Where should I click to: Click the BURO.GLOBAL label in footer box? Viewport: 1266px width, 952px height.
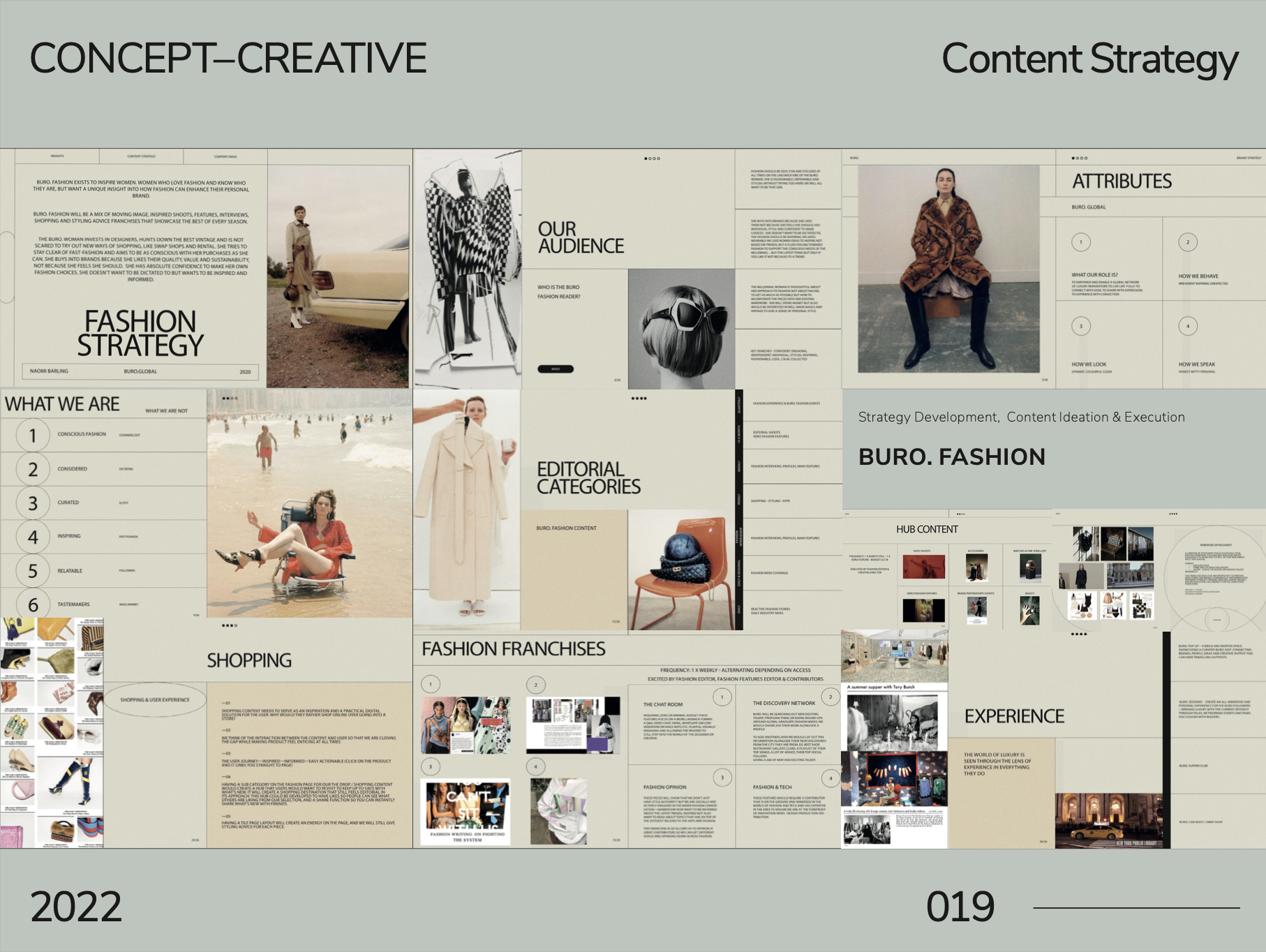point(140,371)
